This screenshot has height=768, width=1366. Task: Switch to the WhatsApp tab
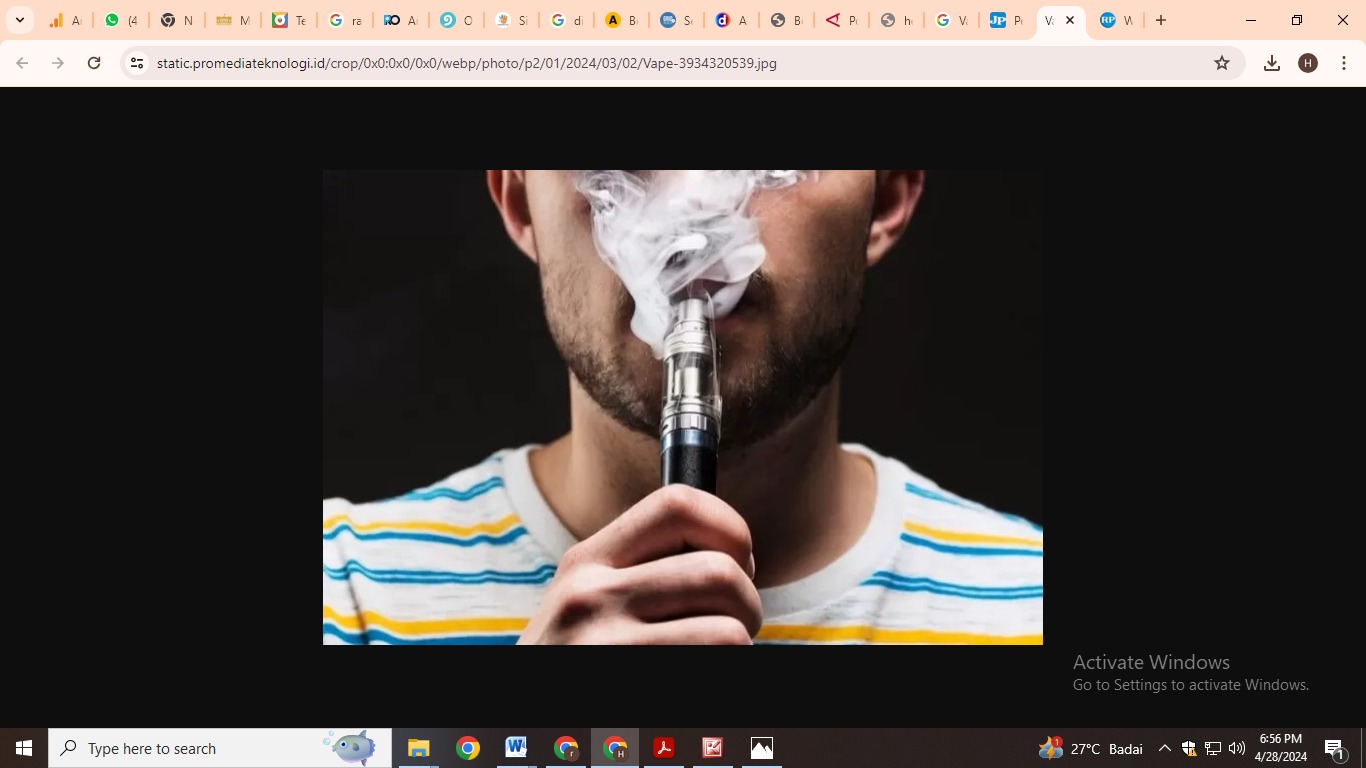121,20
